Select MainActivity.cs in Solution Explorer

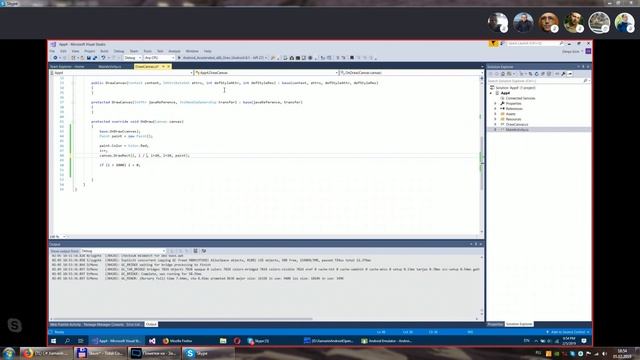point(517,130)
